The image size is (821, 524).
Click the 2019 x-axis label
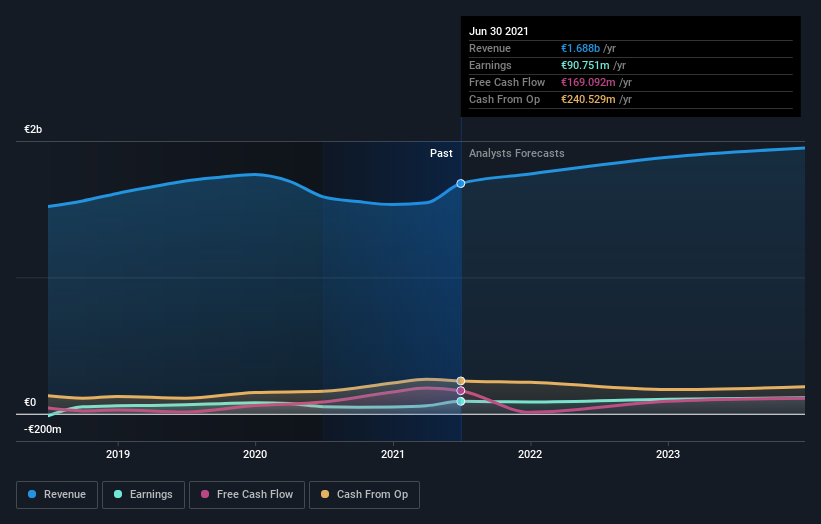tap(118, 454)
